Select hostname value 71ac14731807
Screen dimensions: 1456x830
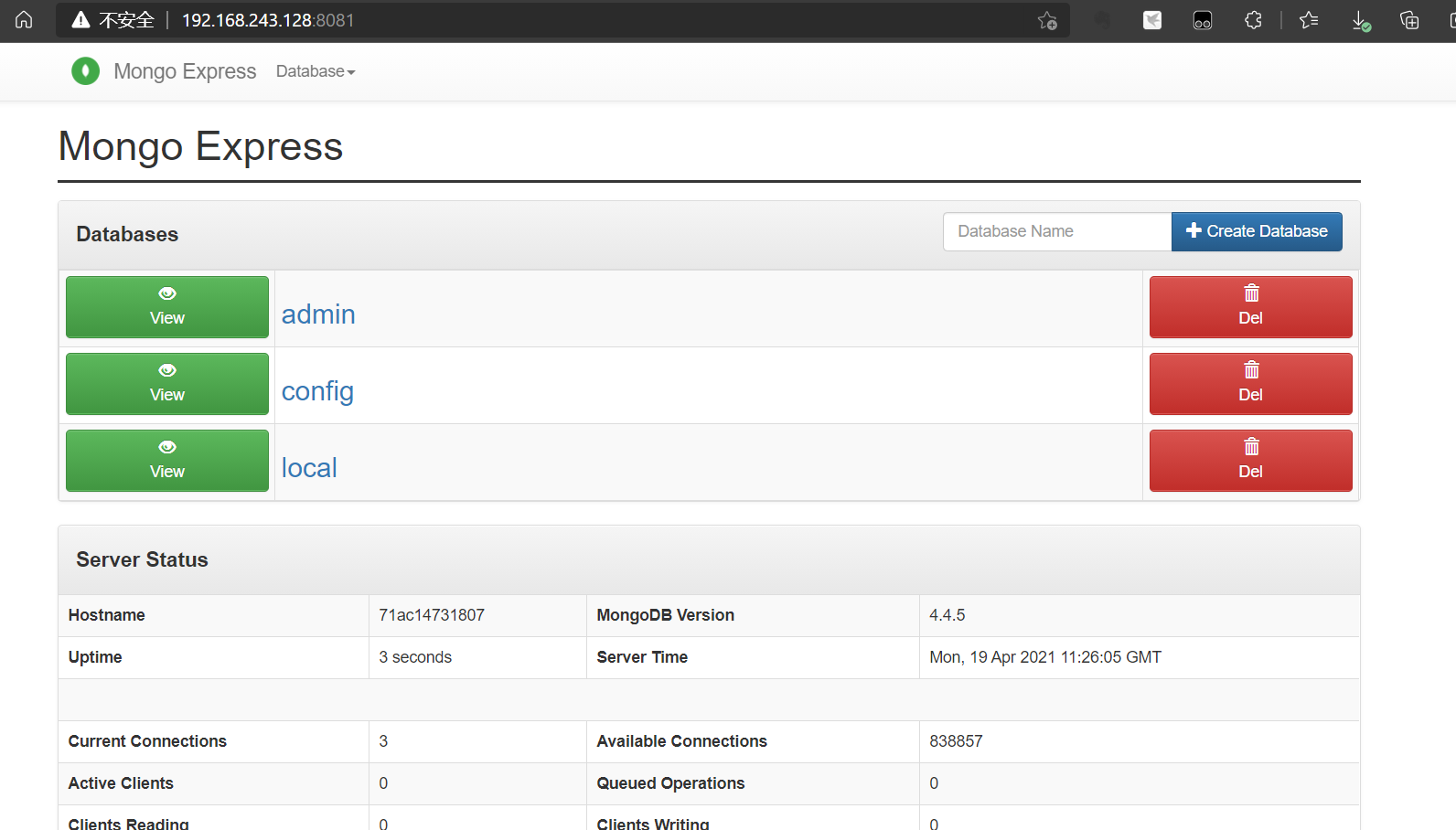coord(432,615)
